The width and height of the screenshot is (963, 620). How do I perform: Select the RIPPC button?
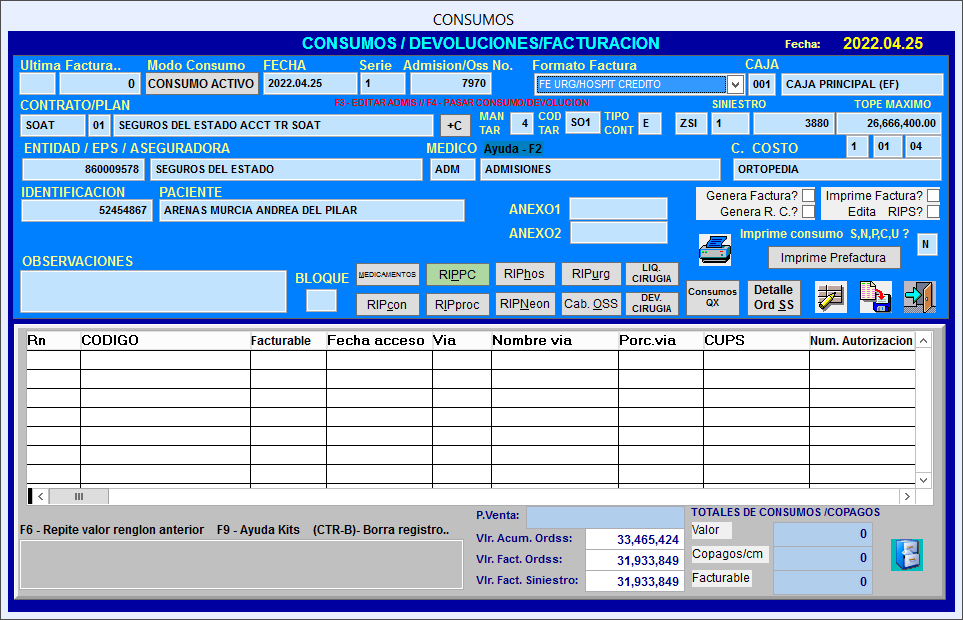point(458,274)
